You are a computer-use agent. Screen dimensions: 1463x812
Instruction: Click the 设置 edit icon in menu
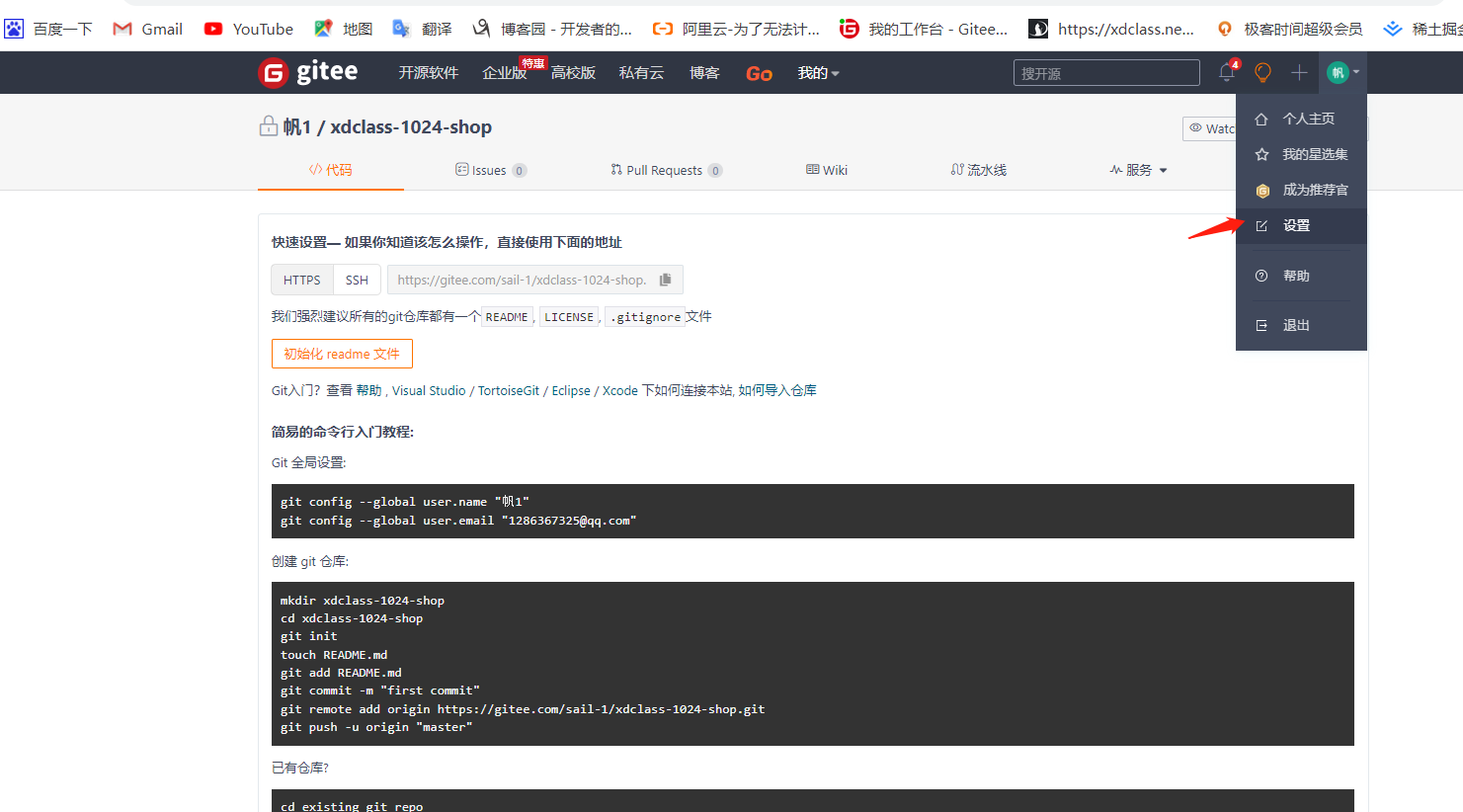coord(1261,226)
